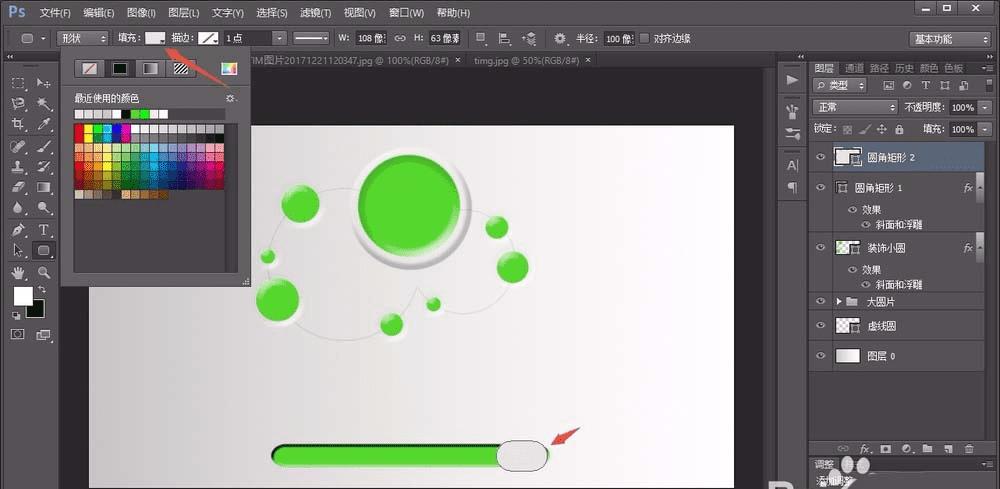
Task: Select the Healing Brush tool
Action: [x=18, y=147]
